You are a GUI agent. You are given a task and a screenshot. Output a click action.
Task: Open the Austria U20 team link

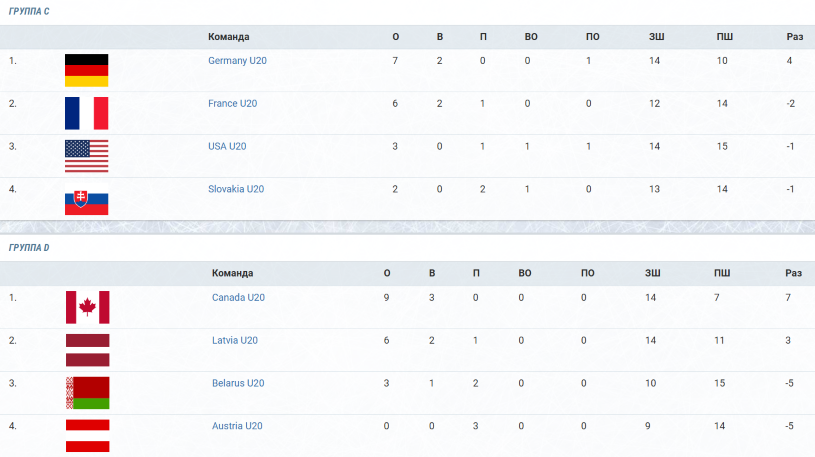237,426
